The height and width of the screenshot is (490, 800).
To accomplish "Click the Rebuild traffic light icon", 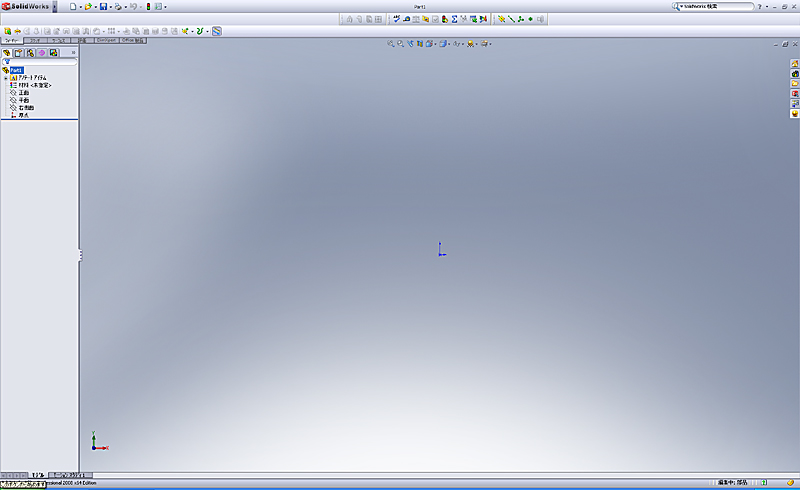I will 149,7.
